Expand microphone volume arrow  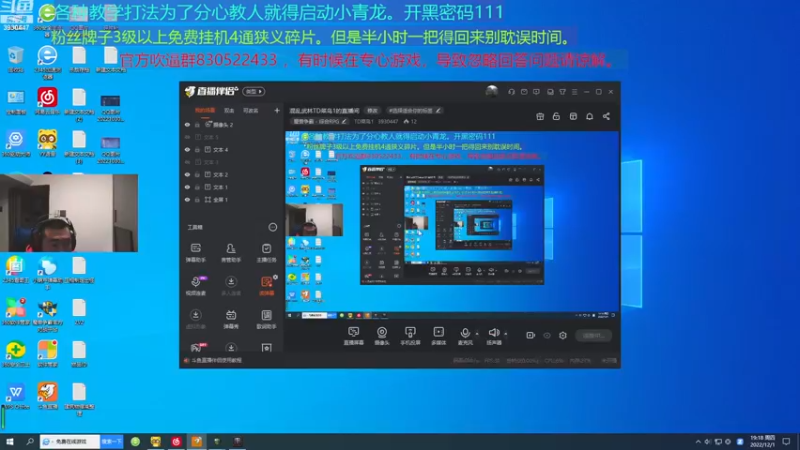(478, 334)
